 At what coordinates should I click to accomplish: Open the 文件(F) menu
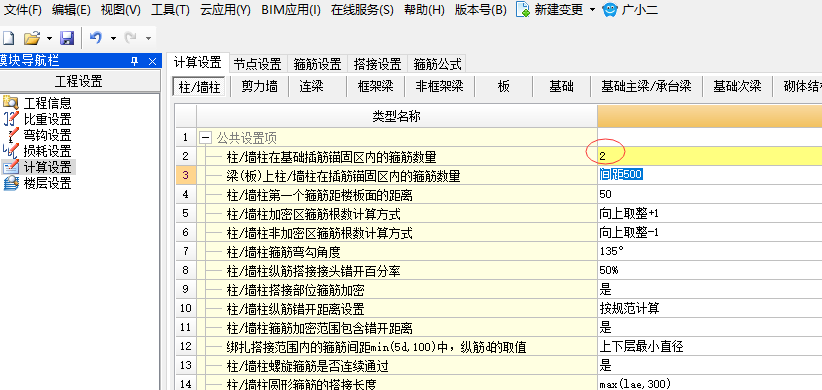pyautogui.click(x=23, y=9)
